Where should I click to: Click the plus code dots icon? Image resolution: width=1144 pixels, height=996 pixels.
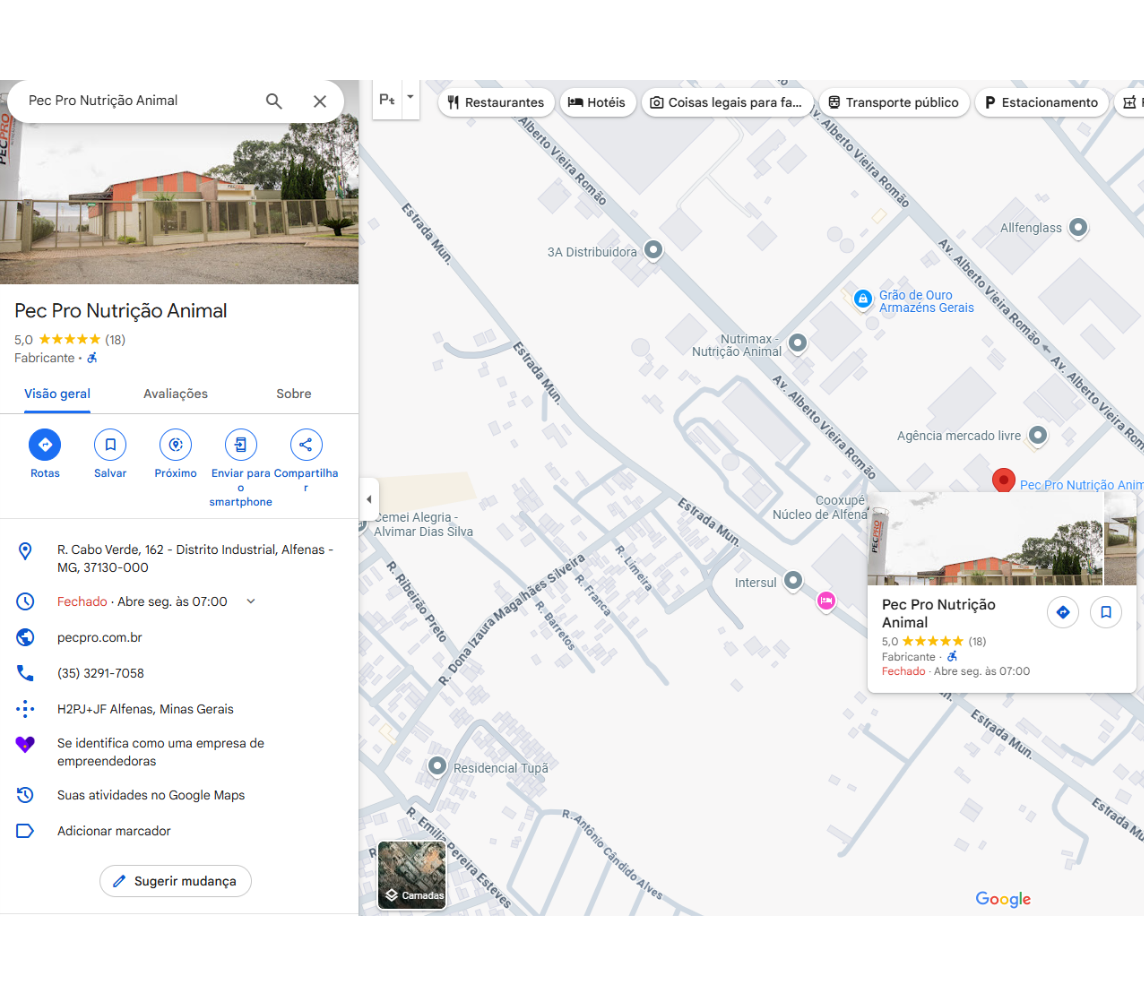[25, 709]
